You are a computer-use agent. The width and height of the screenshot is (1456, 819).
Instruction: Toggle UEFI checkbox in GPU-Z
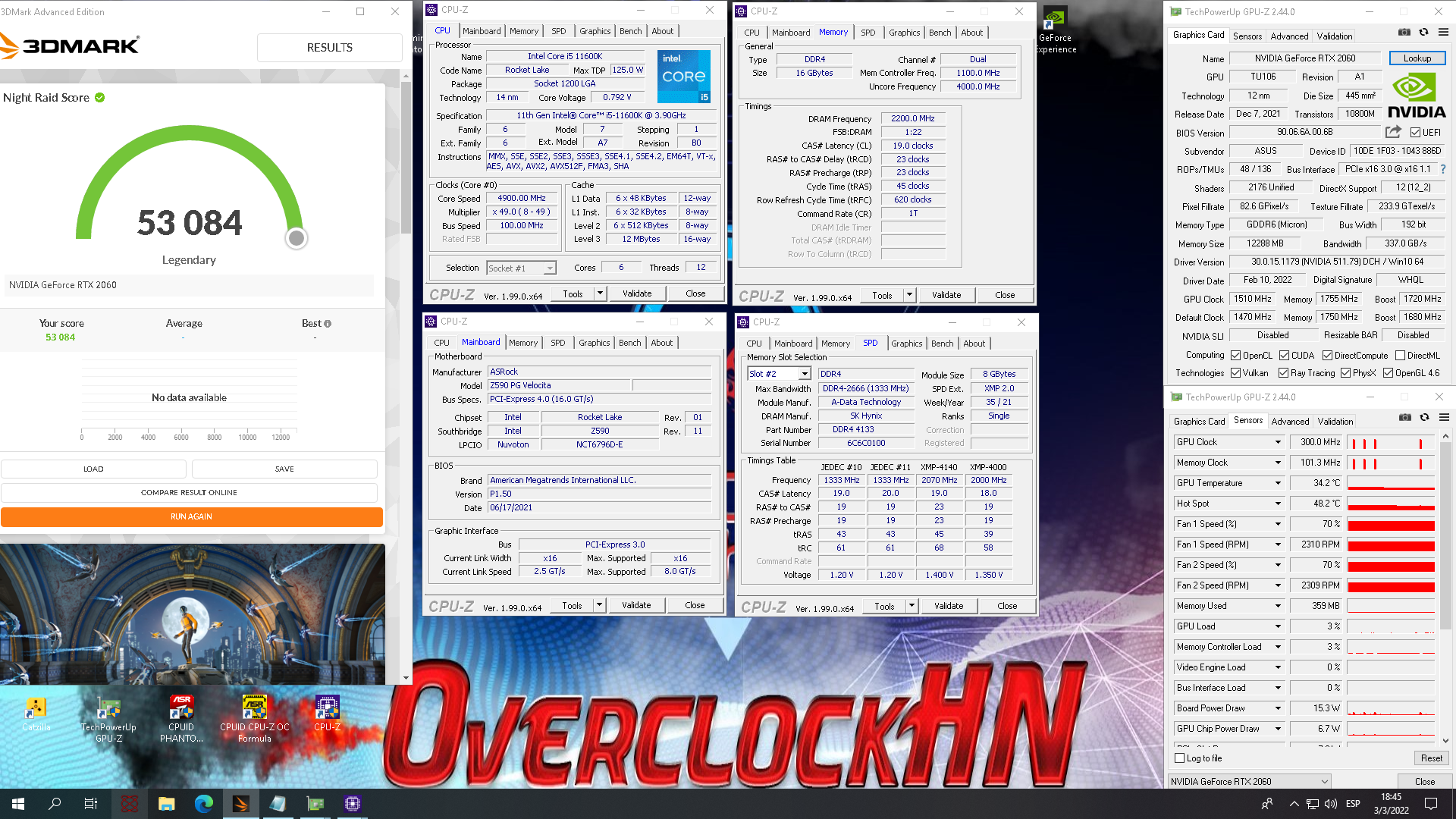tap(1415, 133)
